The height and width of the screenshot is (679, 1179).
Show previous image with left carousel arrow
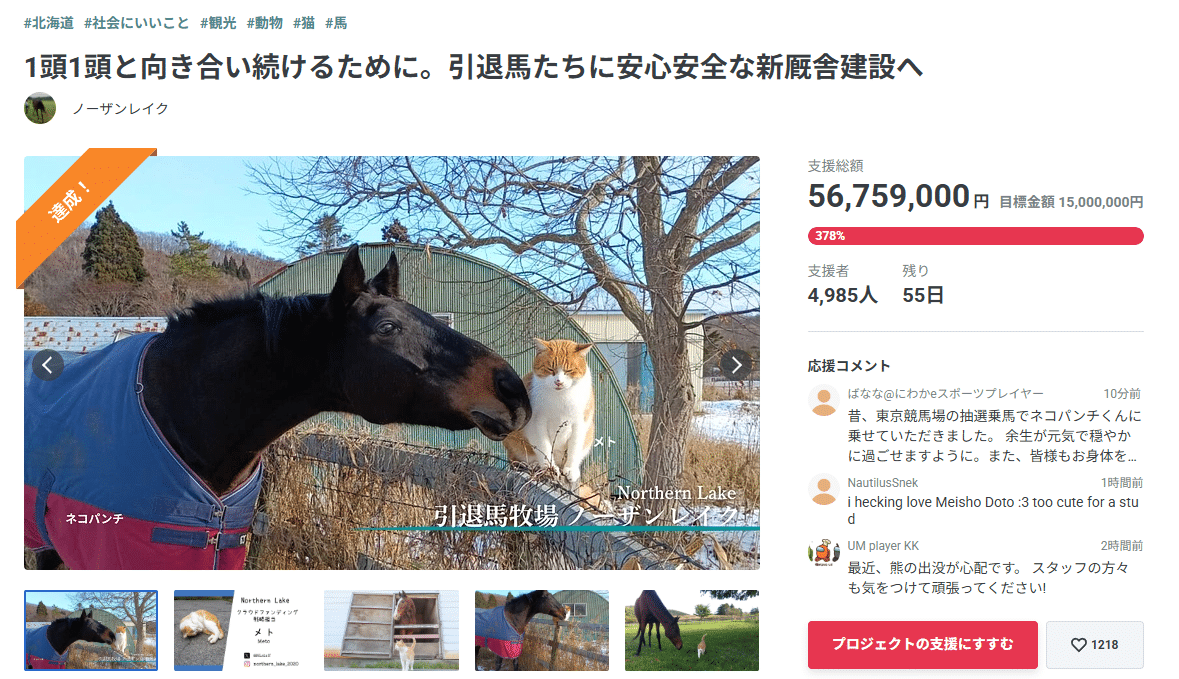click(47, 365)
